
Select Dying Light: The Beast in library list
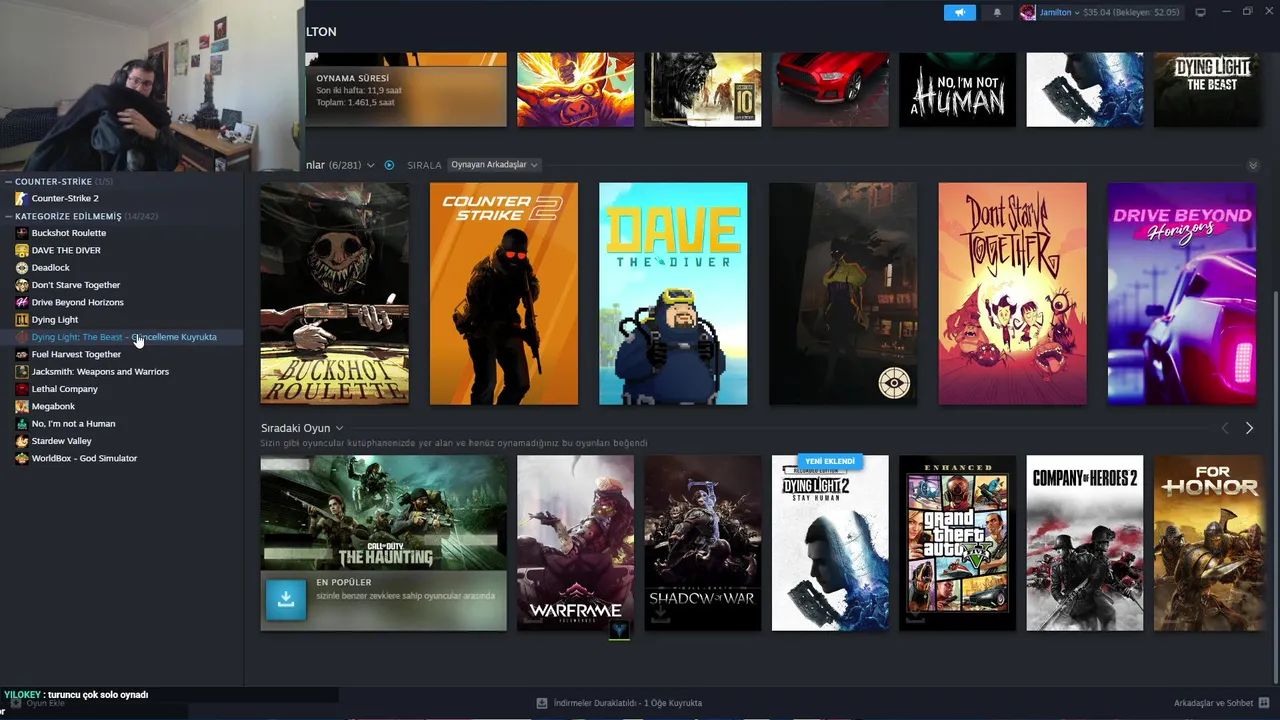(122, 337)
